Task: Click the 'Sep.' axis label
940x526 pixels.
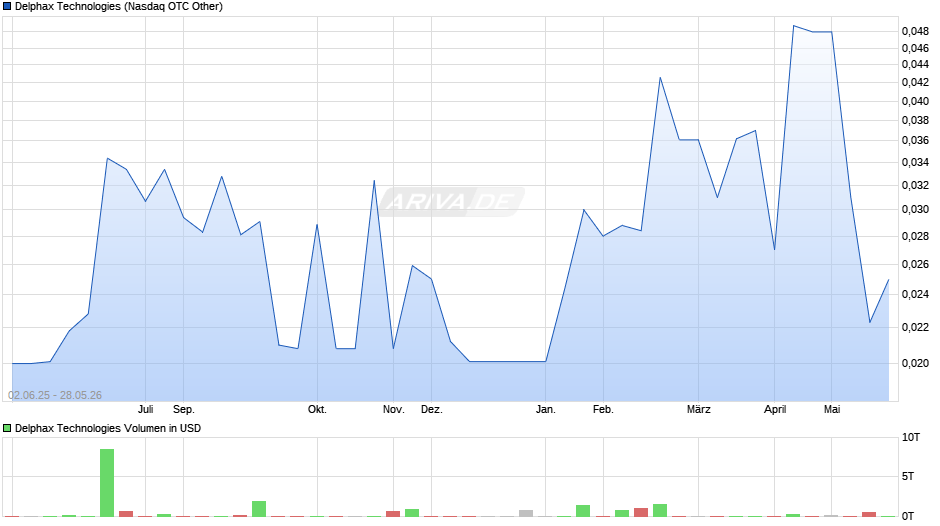Action: tap(183, 409)
